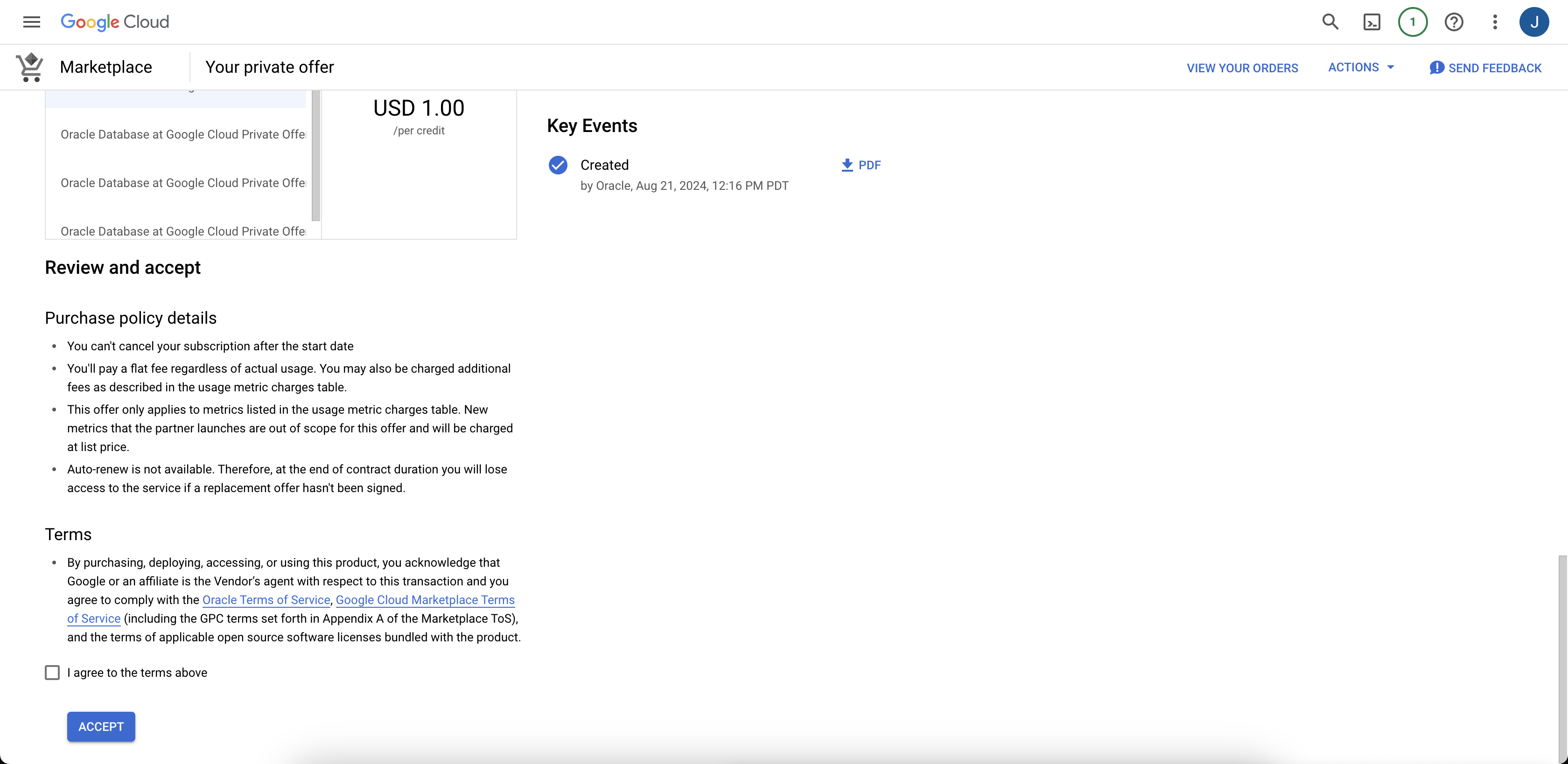Open the search panel
Viewport: 1568px width, 764px height.
1330,22
